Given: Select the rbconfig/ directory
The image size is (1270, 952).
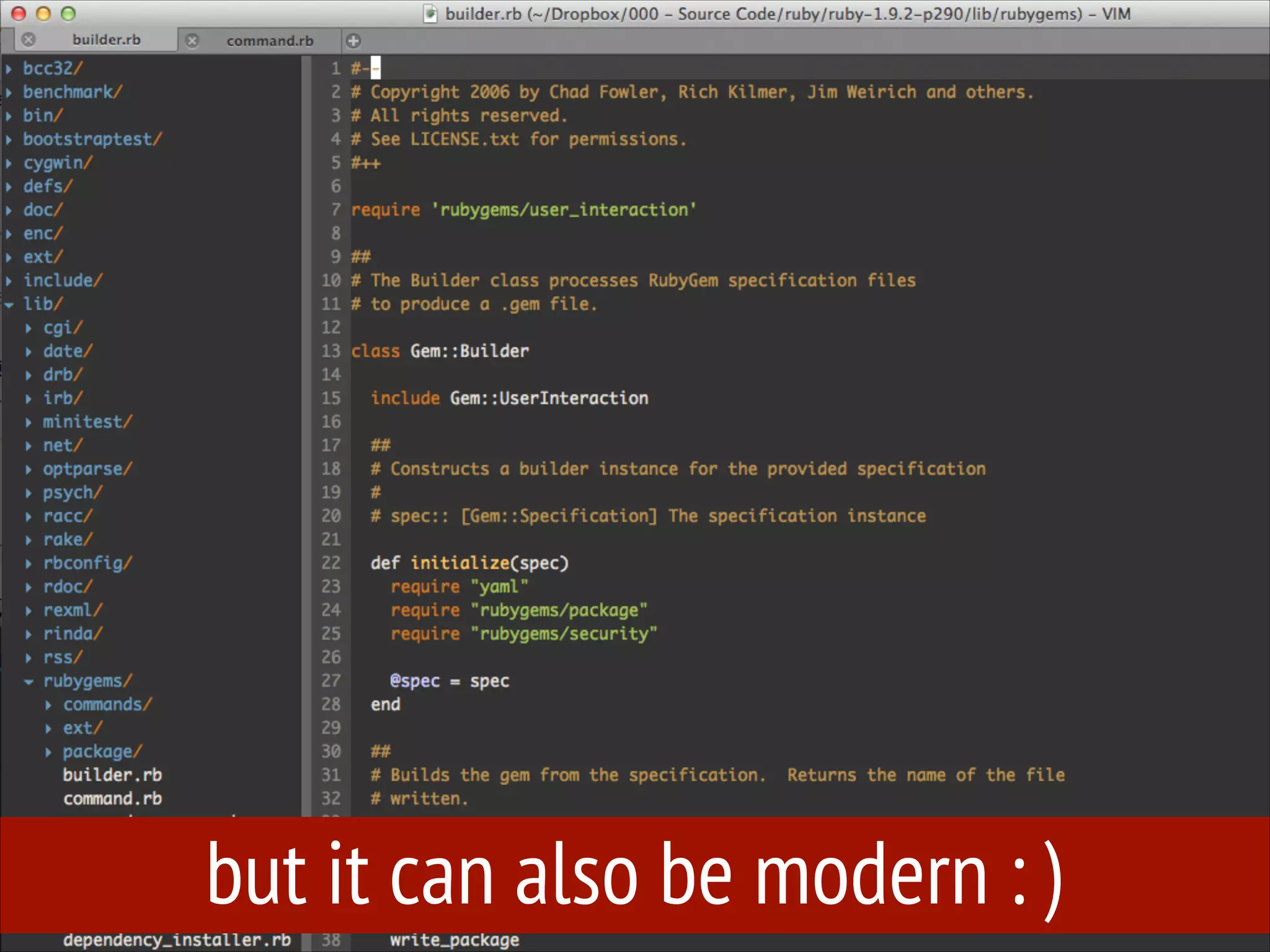Looking at the screenshot, I should click(x=87, y=563).
